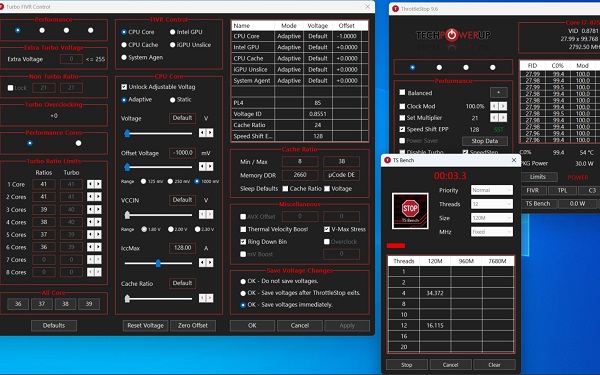
Task: Click the TS Bench title bar icon
Action: coord(387,160)
